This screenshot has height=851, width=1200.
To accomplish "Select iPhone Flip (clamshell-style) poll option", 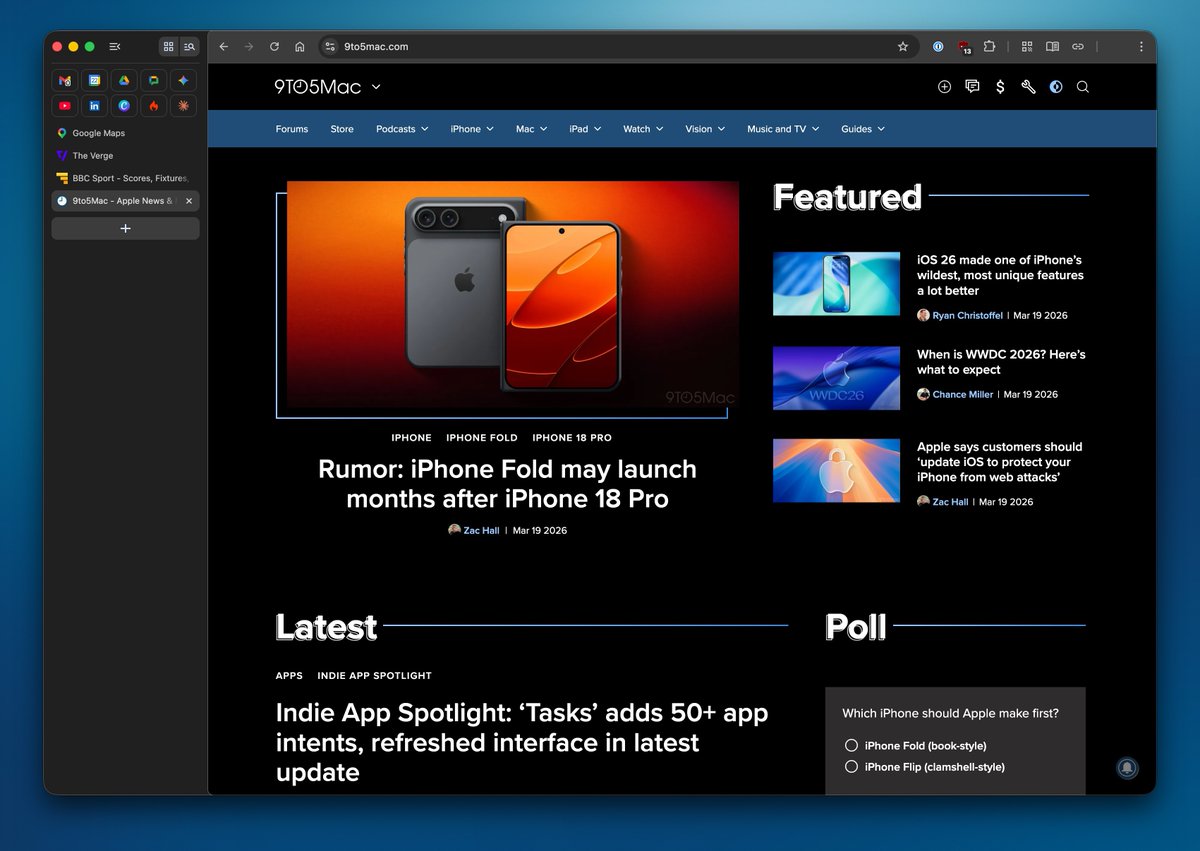I will coord(851,767).
